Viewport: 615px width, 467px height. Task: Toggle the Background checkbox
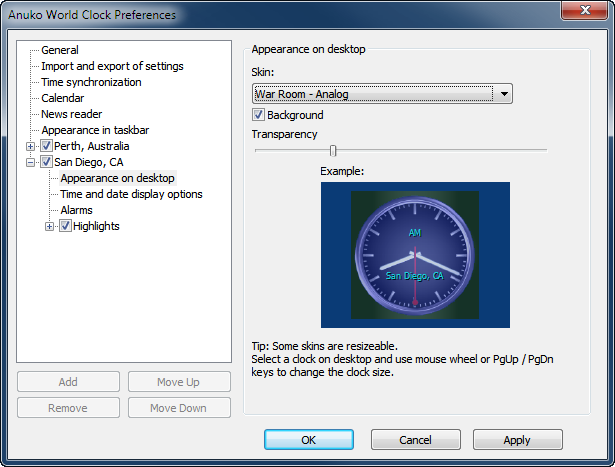[x=258, y=116]
